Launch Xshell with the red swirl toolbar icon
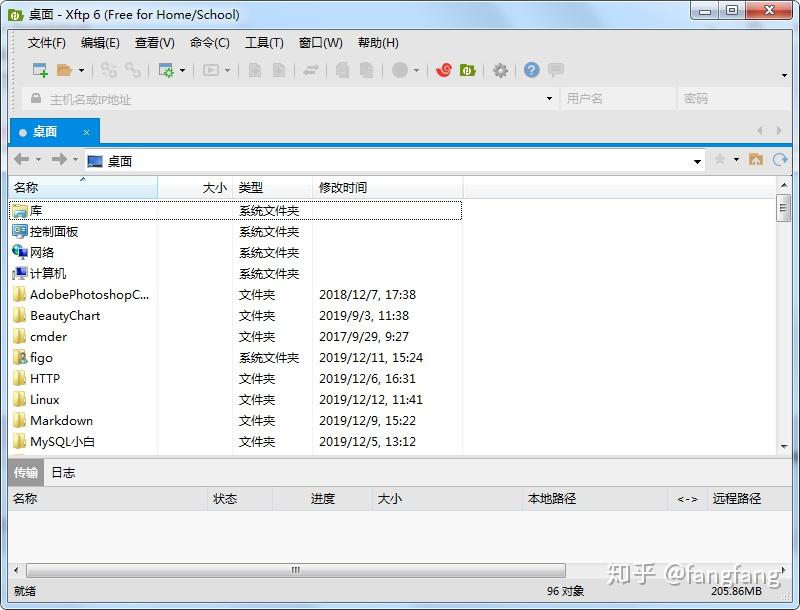Screen dimensions: 800x610 click(443, 70)
